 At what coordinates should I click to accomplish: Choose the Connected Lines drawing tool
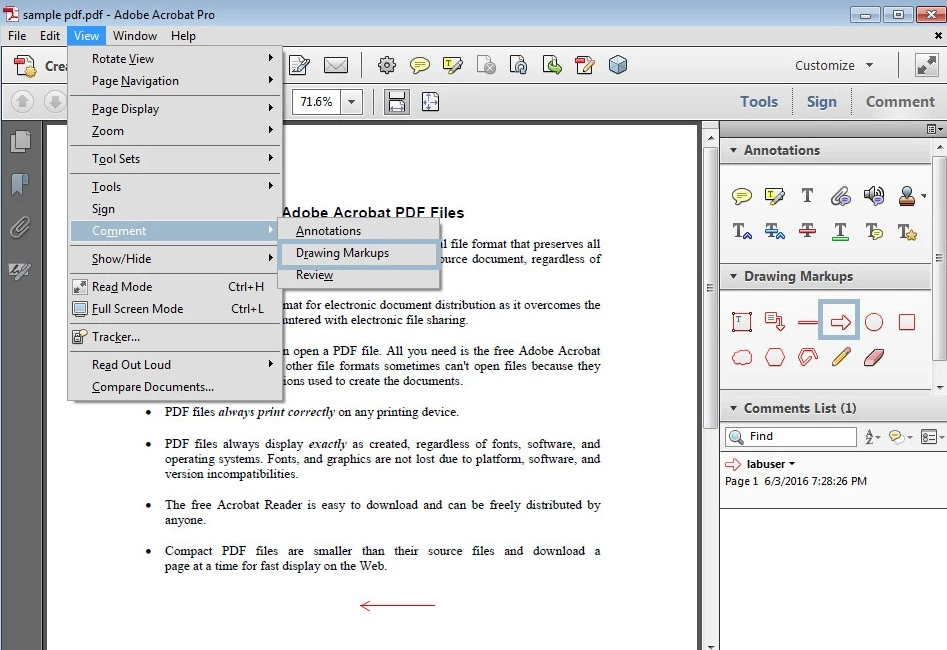click(x=807, y=357)
